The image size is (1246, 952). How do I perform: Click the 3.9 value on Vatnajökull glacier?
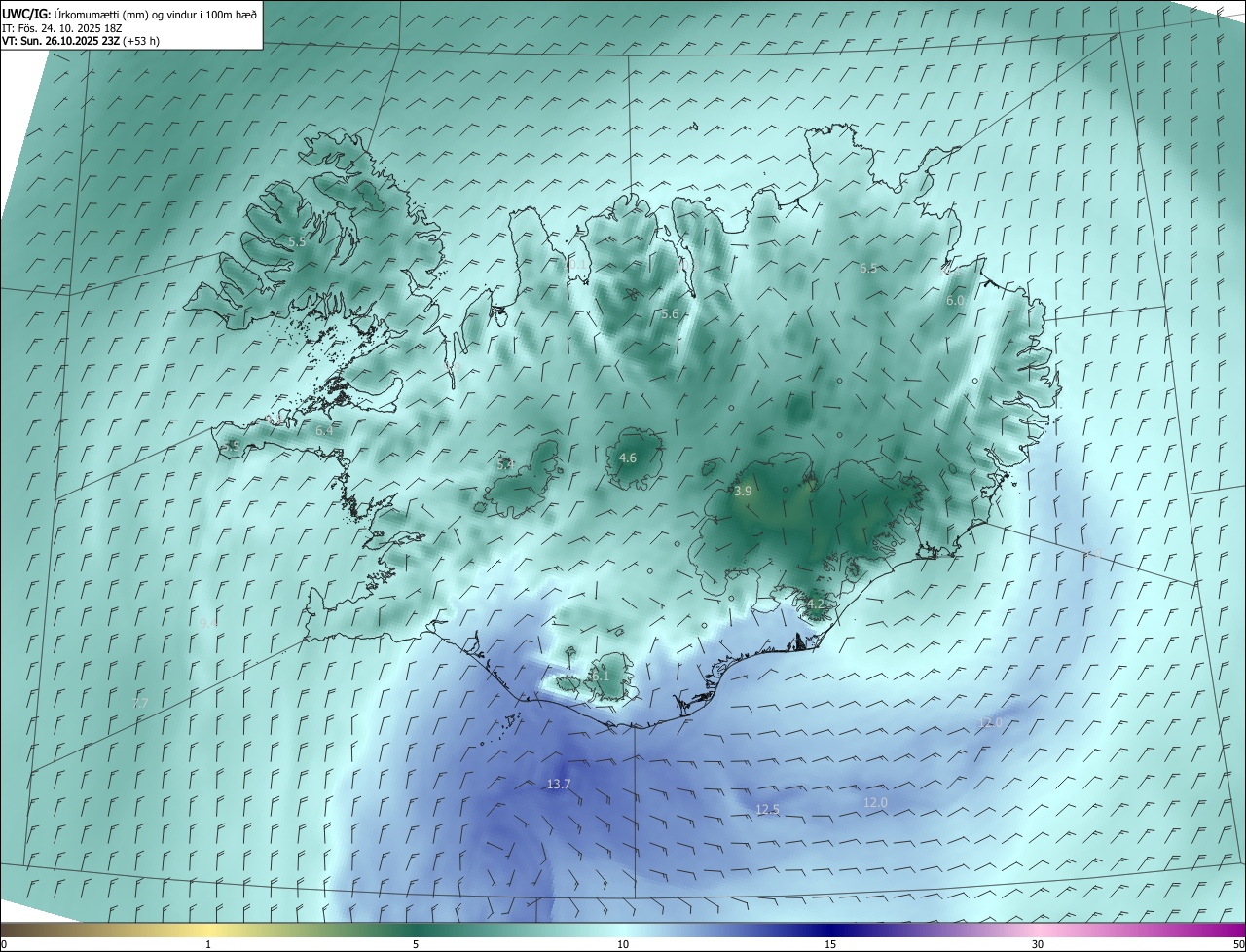pyautogui.click(x=743, y=492)
